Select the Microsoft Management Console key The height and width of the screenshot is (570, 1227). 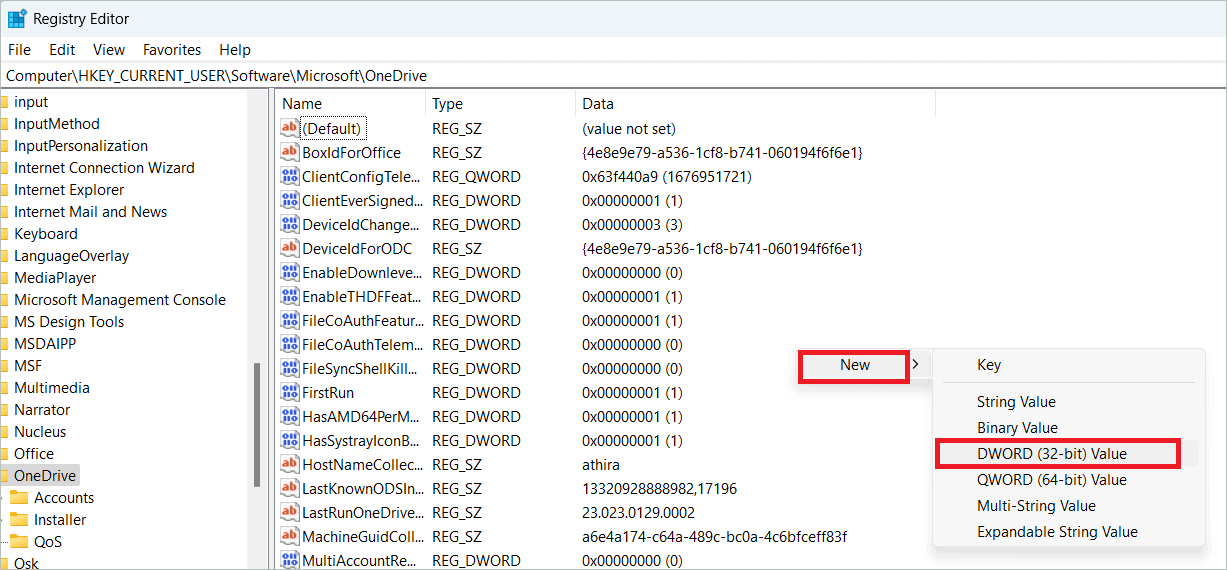[120, 299]
